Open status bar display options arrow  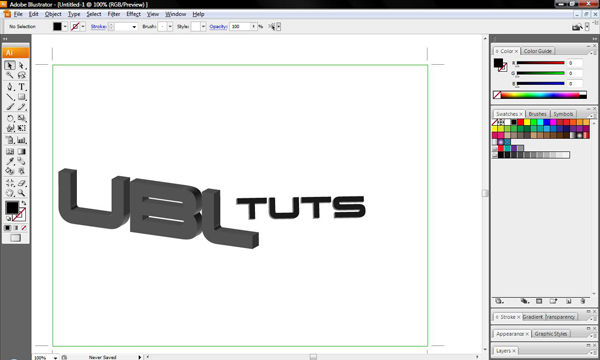tap(140, 357)
